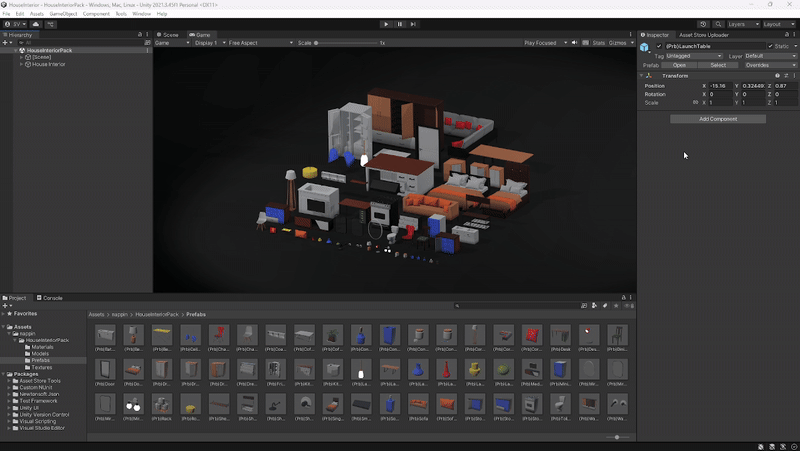800x451 pixels.
Task: Click Search by Label tag icon in Project
Action: (x=605, y=306)
